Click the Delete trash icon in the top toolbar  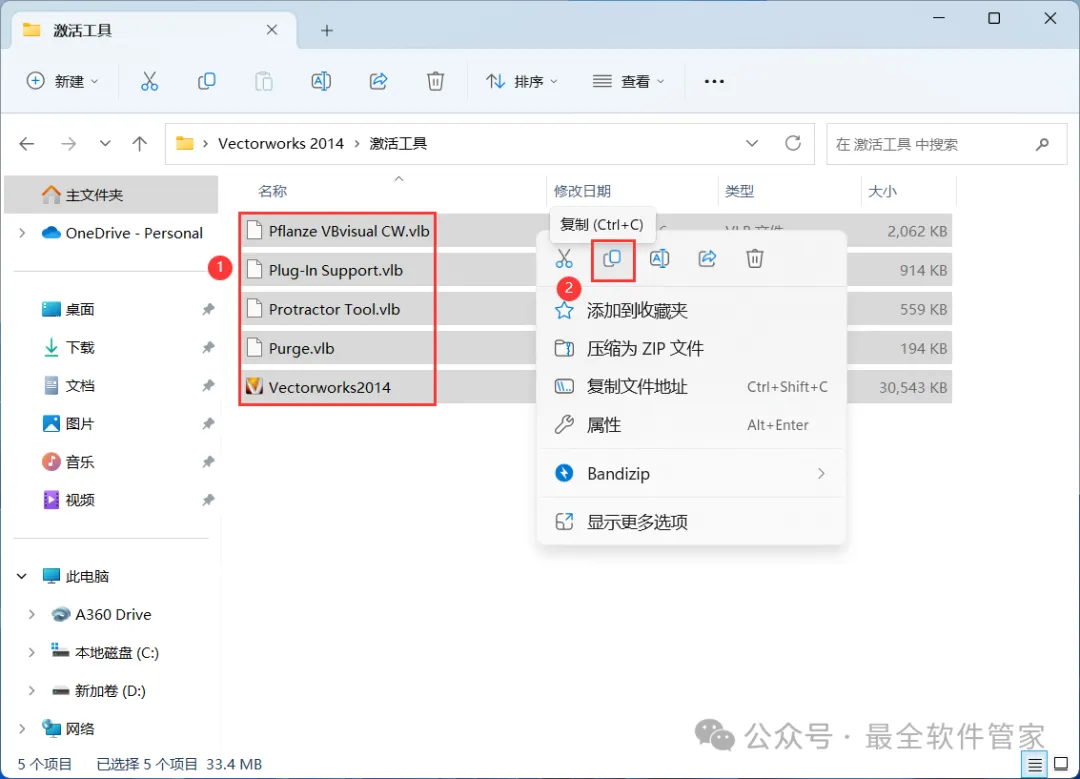pyautogui.click(x=435, y=81)
